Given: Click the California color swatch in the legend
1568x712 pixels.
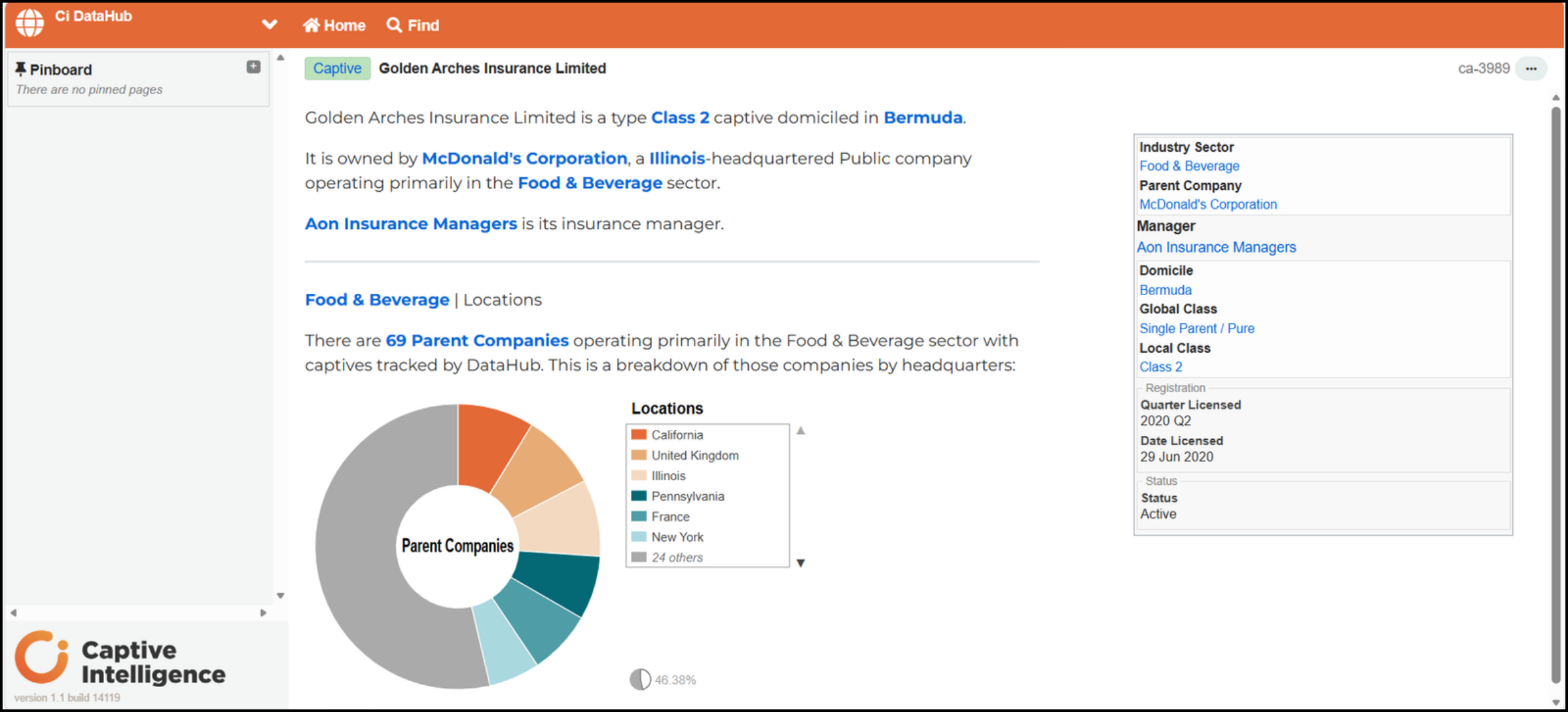Looking at the screenshot, I should click(639, 435).
